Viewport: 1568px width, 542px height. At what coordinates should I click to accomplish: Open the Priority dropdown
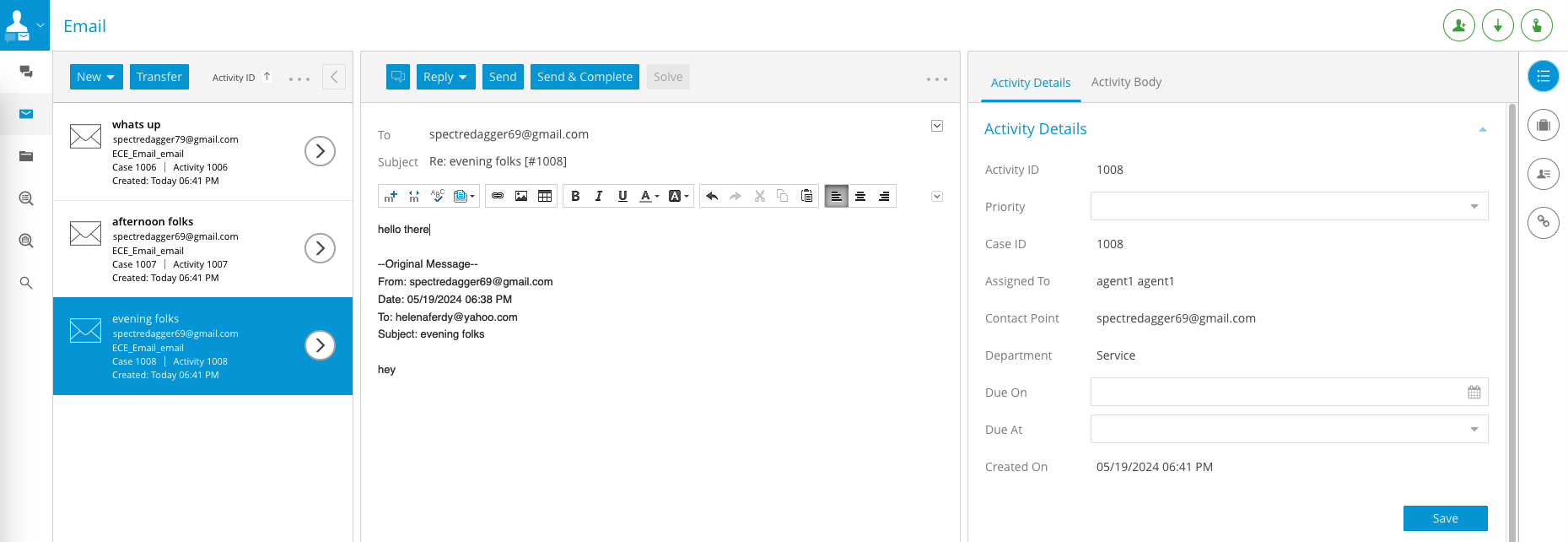pyautogui.click(x=1289, y=206)
